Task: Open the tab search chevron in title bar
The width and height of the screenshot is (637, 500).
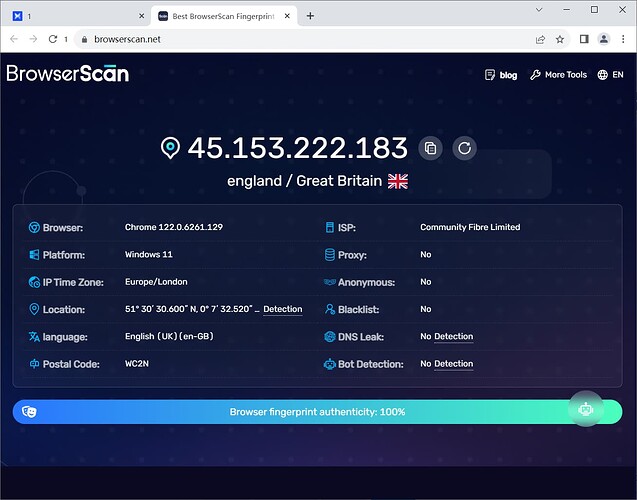Action: click(x=539, y=10)
